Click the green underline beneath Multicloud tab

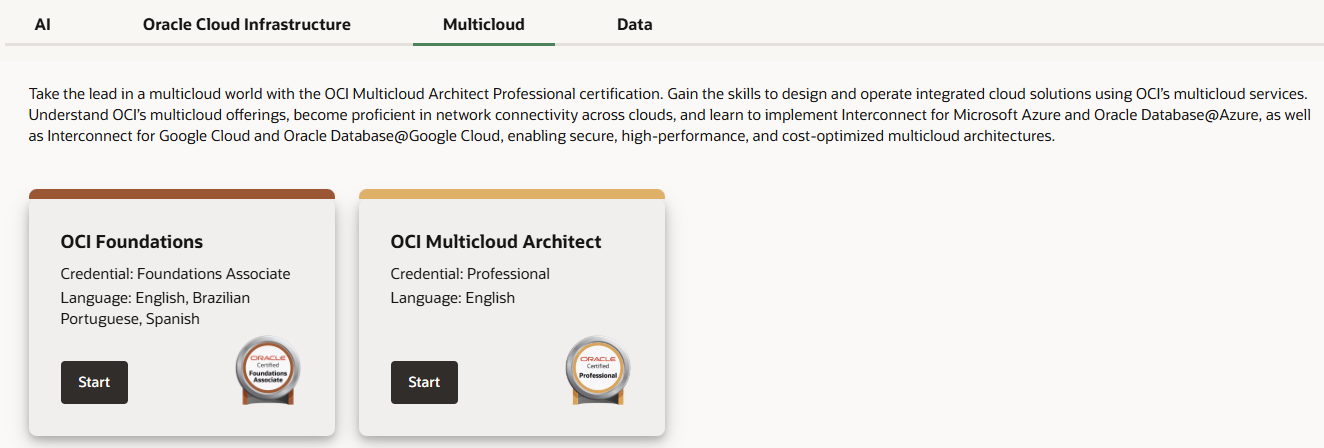[484, 44]
